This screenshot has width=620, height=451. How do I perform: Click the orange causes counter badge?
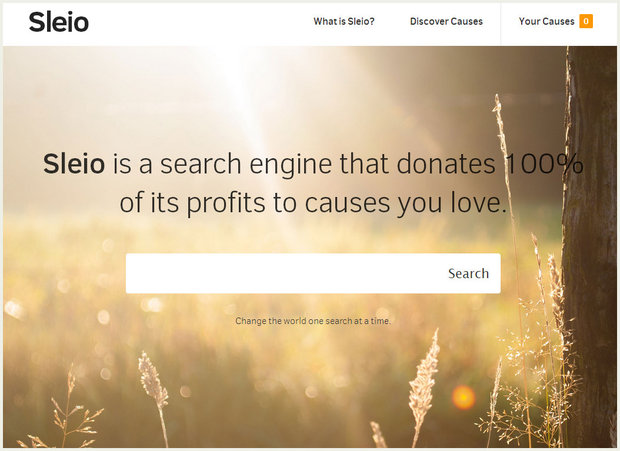click(586, 21)
